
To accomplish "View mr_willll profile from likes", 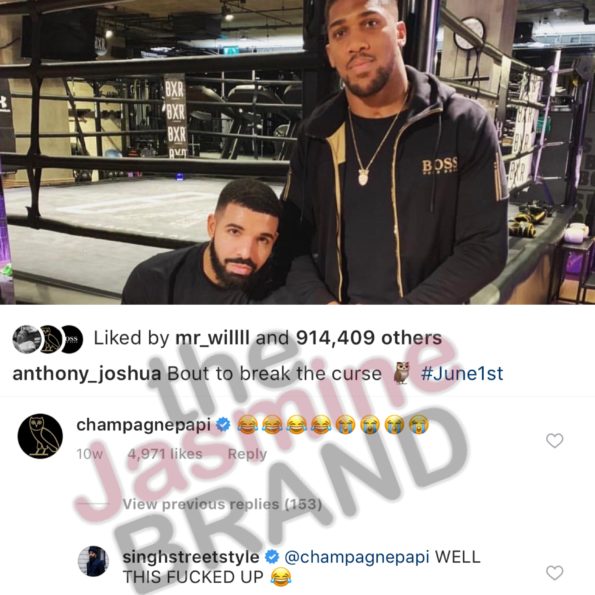I will click(212, 338).
